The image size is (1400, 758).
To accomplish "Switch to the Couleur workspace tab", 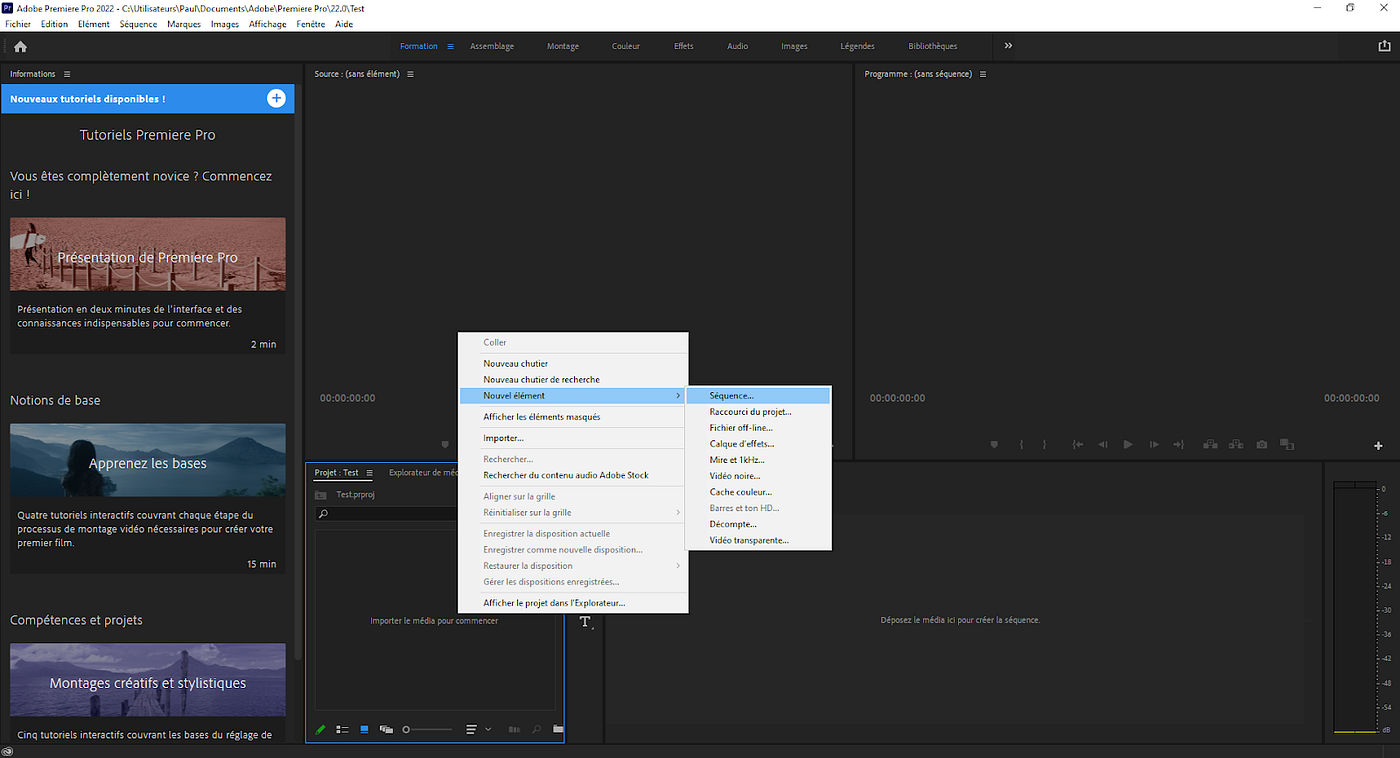I will coord(626,46).
